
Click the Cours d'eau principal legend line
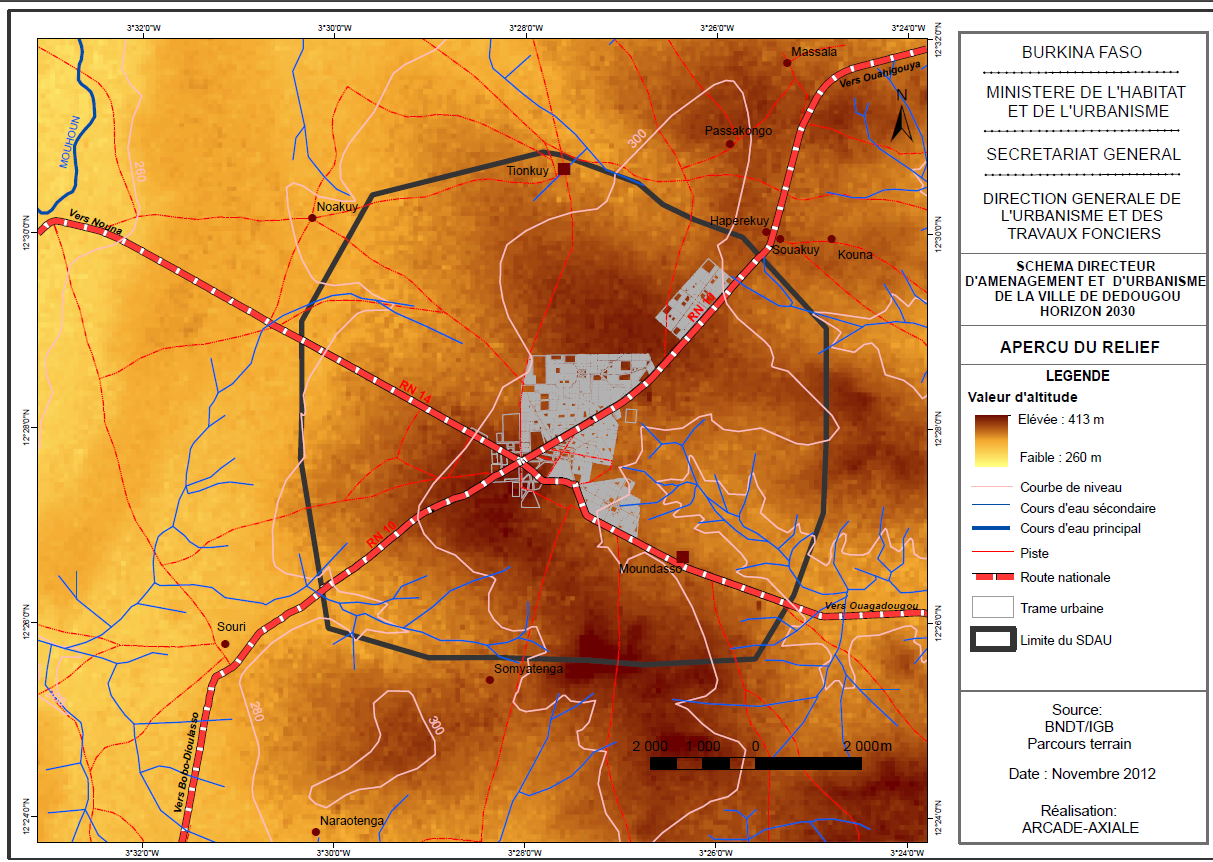click(992, 529)
